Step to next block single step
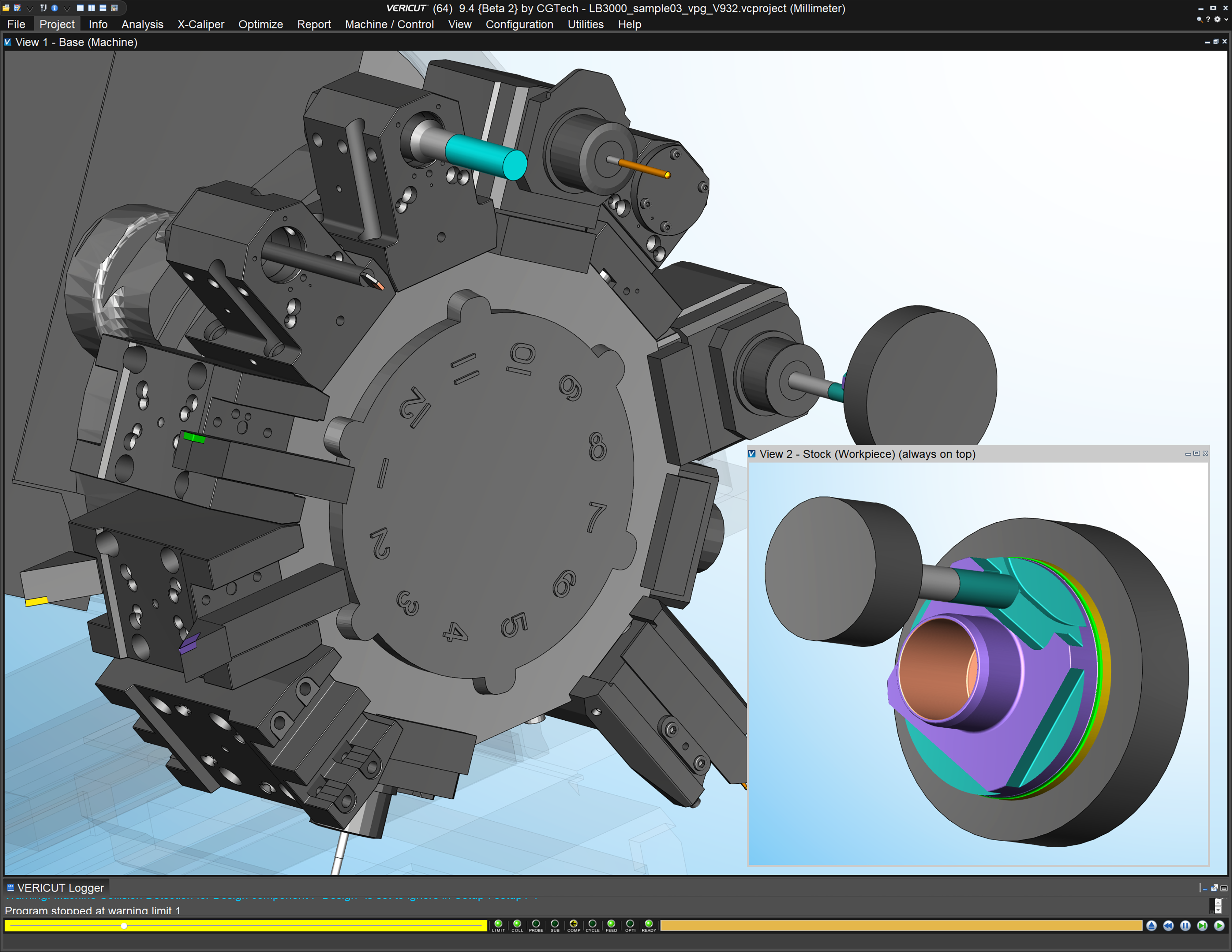Screen dimensions: 1232x952 click(x=1202, y=926)
